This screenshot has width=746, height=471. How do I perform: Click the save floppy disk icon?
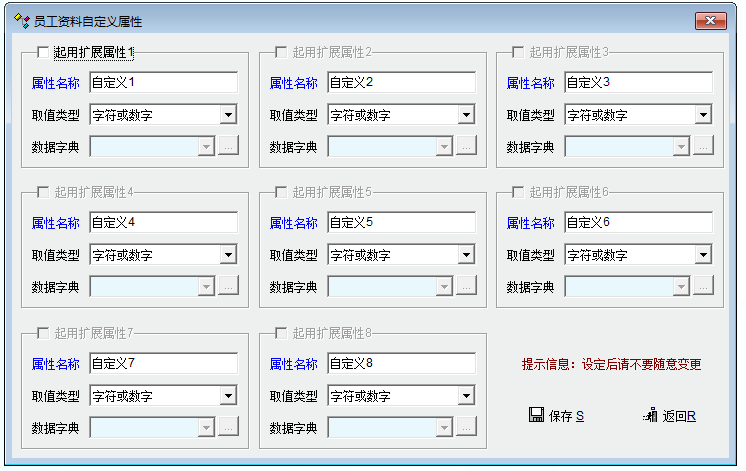tap(536, 415)
